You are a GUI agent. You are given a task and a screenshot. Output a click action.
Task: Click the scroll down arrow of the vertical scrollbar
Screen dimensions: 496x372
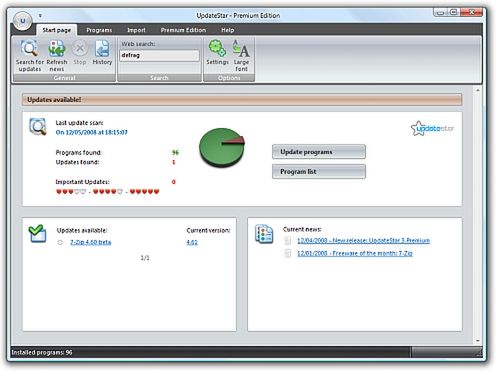478,341
